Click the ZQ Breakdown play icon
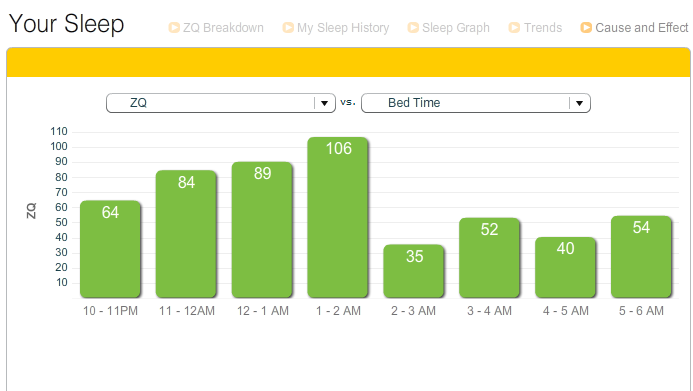 pyautogui.click(x=174, y=28)
